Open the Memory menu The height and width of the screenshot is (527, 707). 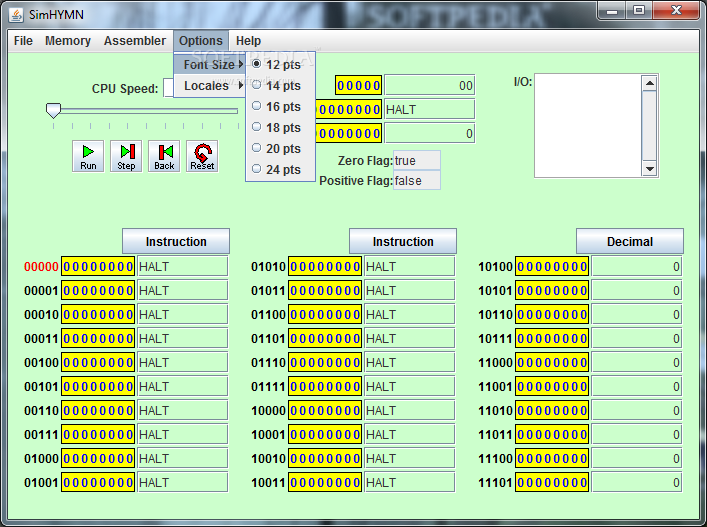coord(68,41)
